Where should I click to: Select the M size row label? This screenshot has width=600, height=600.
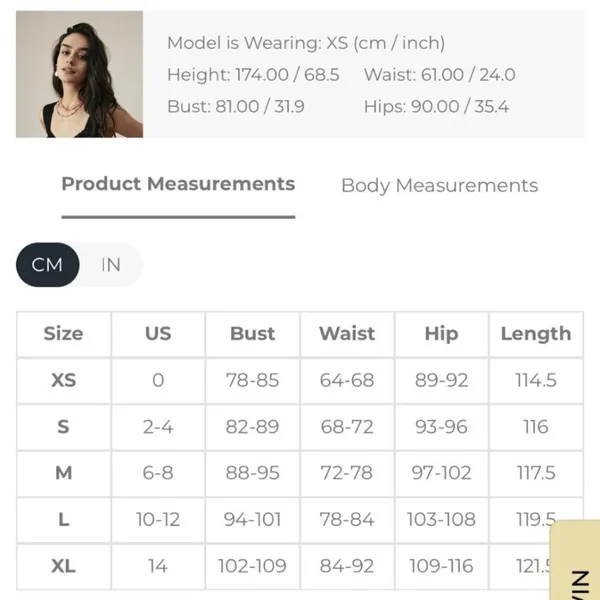click(64, 473)
